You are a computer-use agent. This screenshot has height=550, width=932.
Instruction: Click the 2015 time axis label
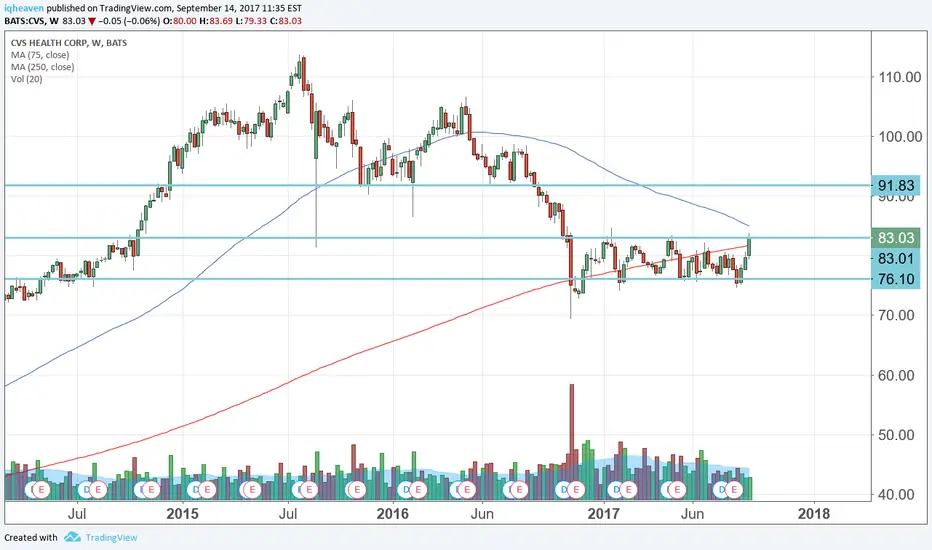182,514
